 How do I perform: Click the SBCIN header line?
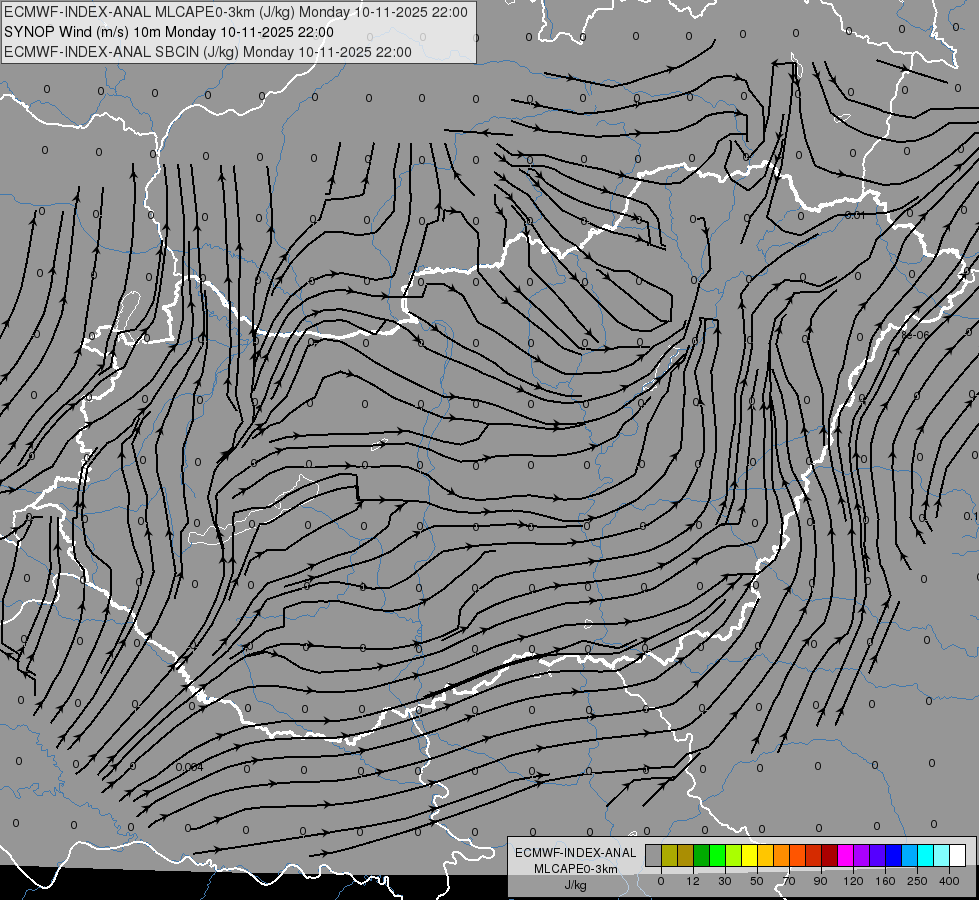tap(208, 52)
